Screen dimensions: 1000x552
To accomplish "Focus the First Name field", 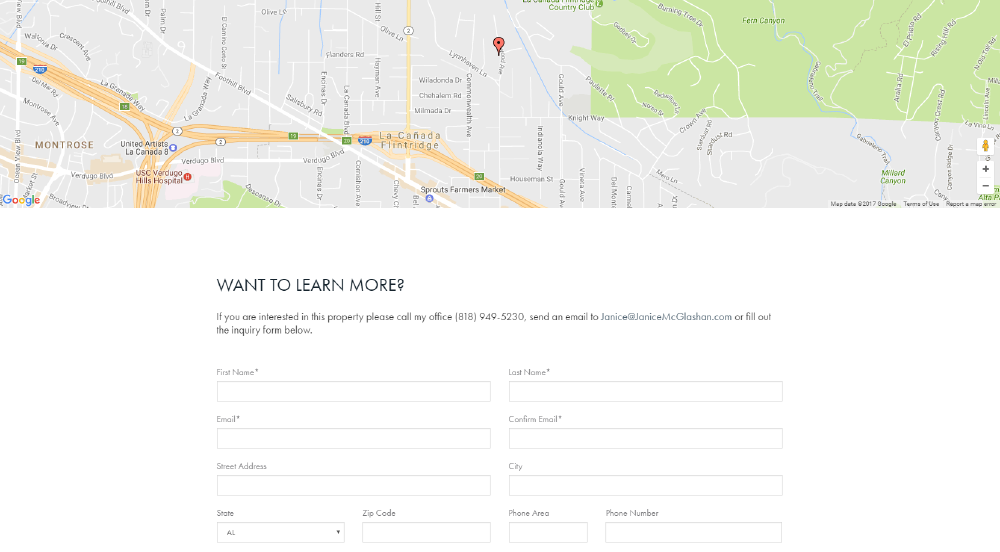I will coord(353,391).
